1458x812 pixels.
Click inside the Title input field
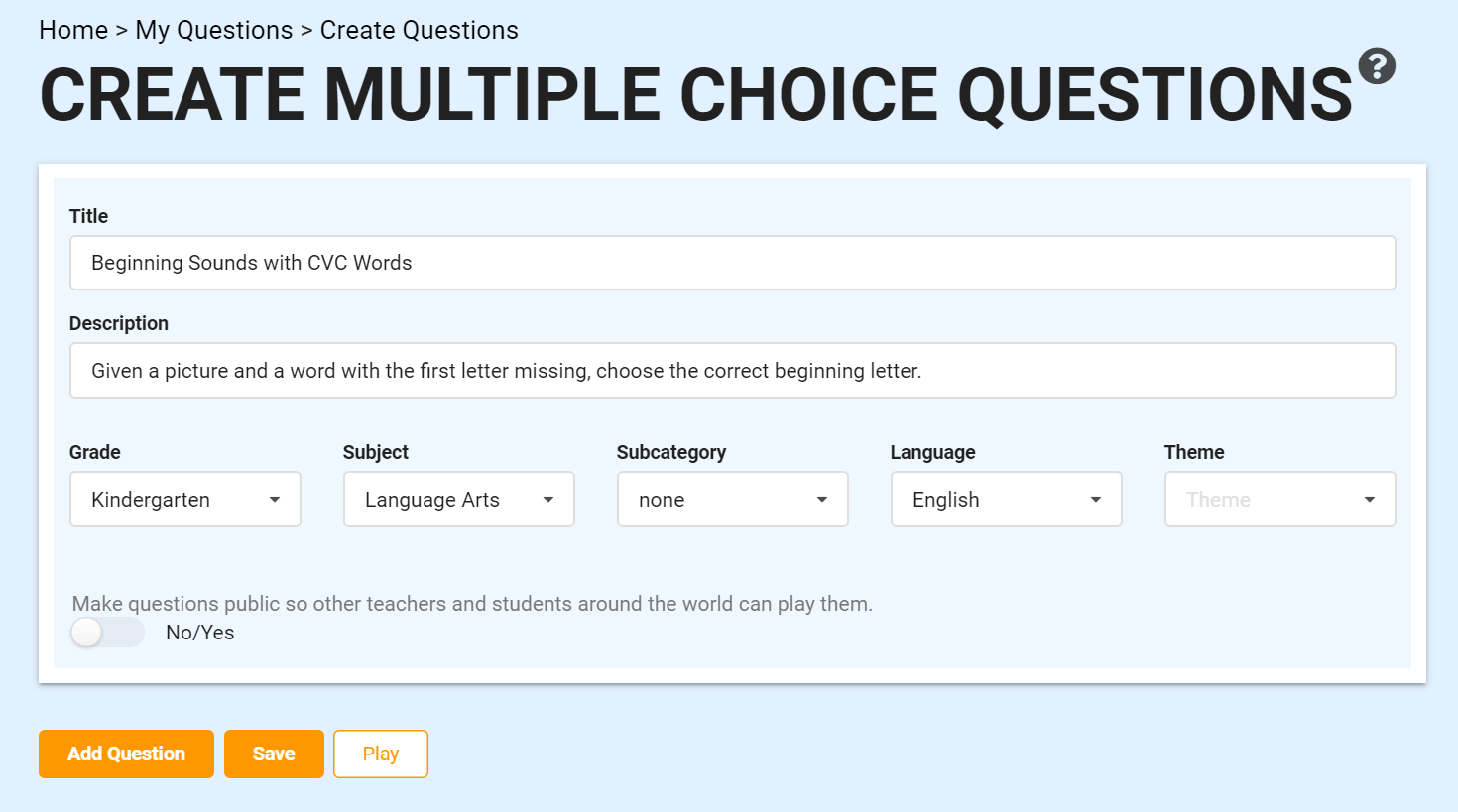(x=732, y=262)
